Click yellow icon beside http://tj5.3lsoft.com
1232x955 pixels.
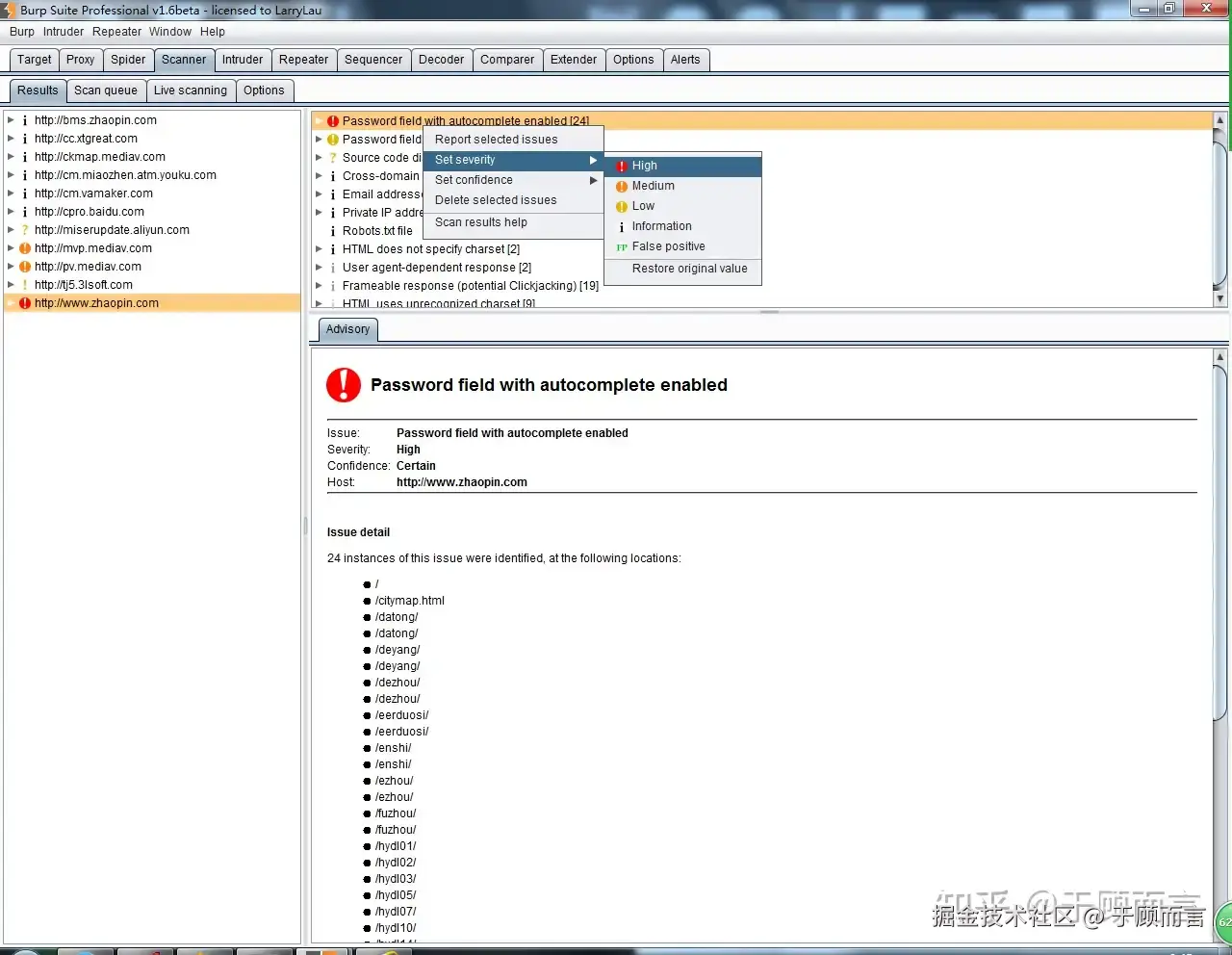[x=25, y=285]
